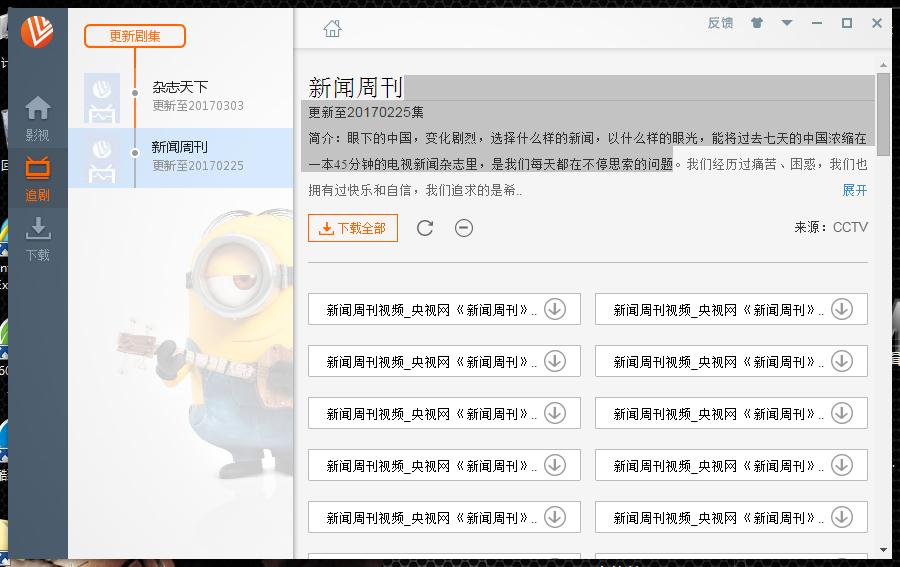
Task: Select 杂志天下 in the series list
Action: 180,88
